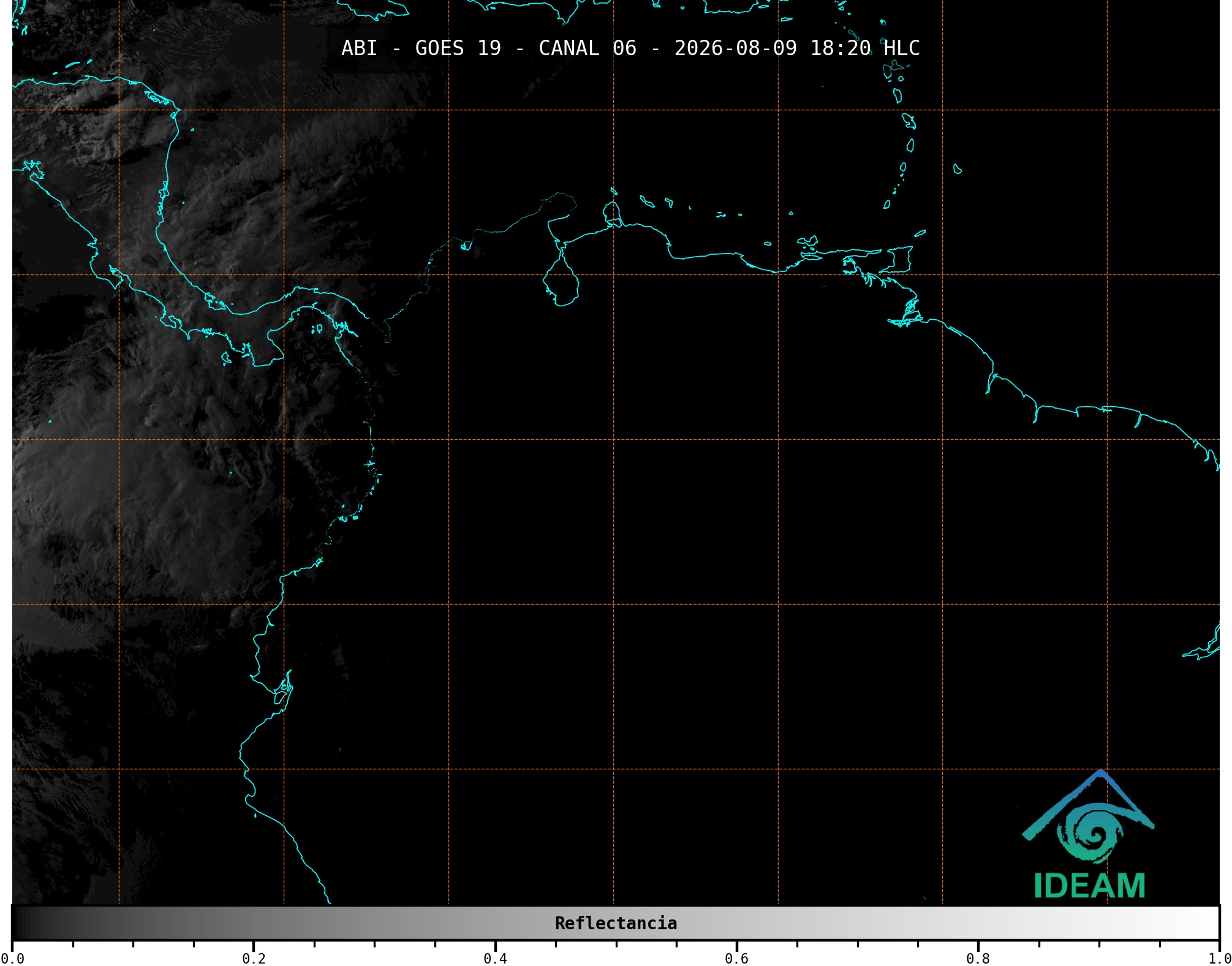
Task: Click the 0.0 tick label on colorbar
Action: tap(12, 959)
